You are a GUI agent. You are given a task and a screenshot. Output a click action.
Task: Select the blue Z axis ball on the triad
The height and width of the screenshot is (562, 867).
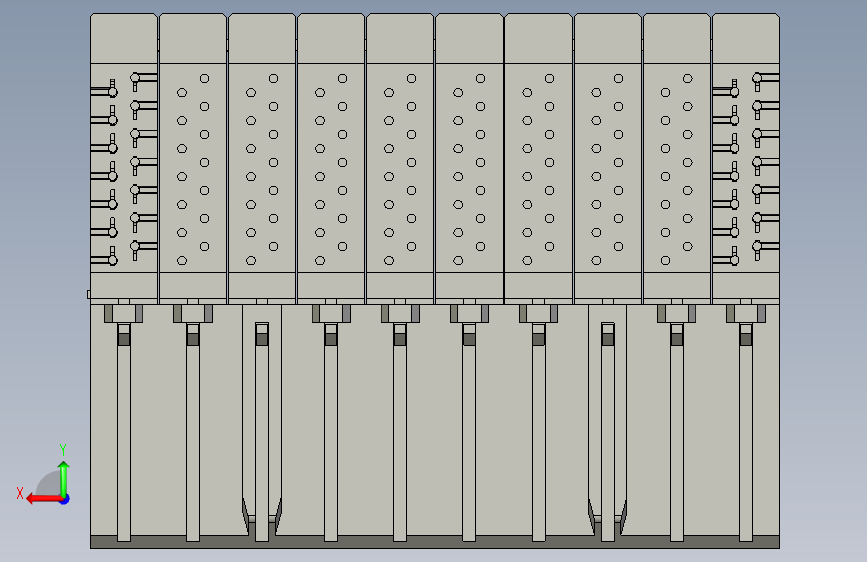point(65,499)
